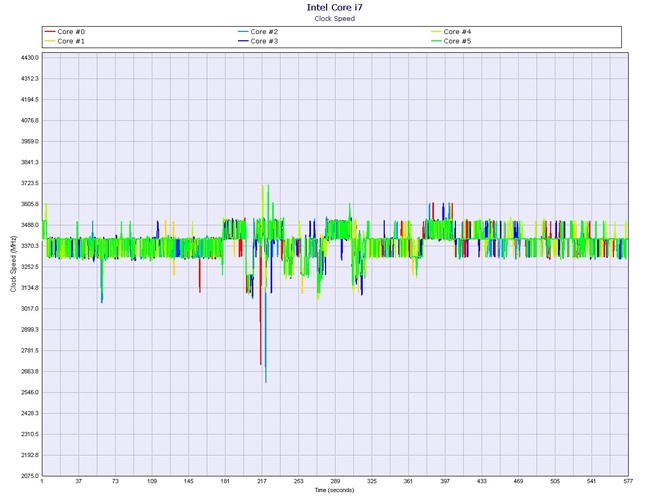This screenshot has height=502, width=670.
Task: Click the Core #2 legend entry
Action: click(x=258, y=32)
